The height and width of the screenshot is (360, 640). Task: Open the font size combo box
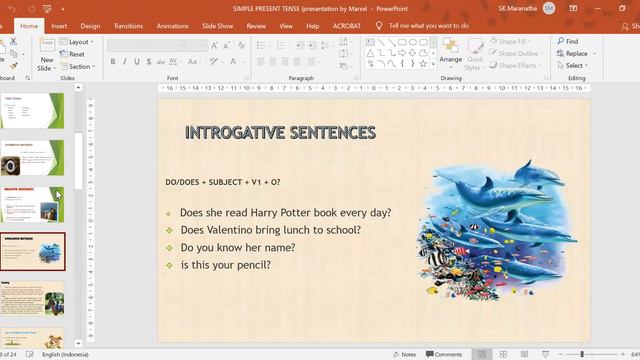pos(196,46)
